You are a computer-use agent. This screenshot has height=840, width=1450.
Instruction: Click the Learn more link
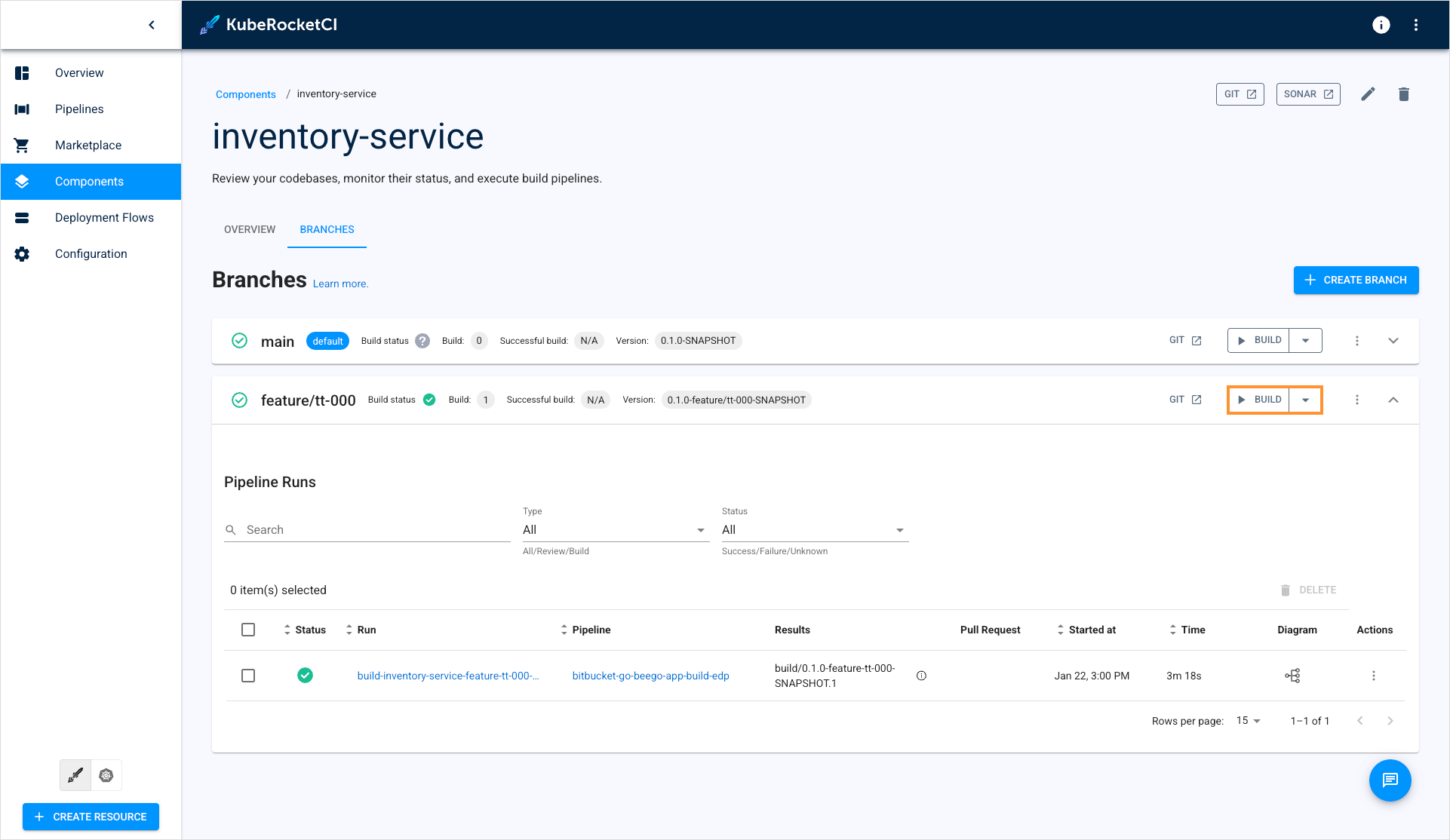tap(340, 283)
